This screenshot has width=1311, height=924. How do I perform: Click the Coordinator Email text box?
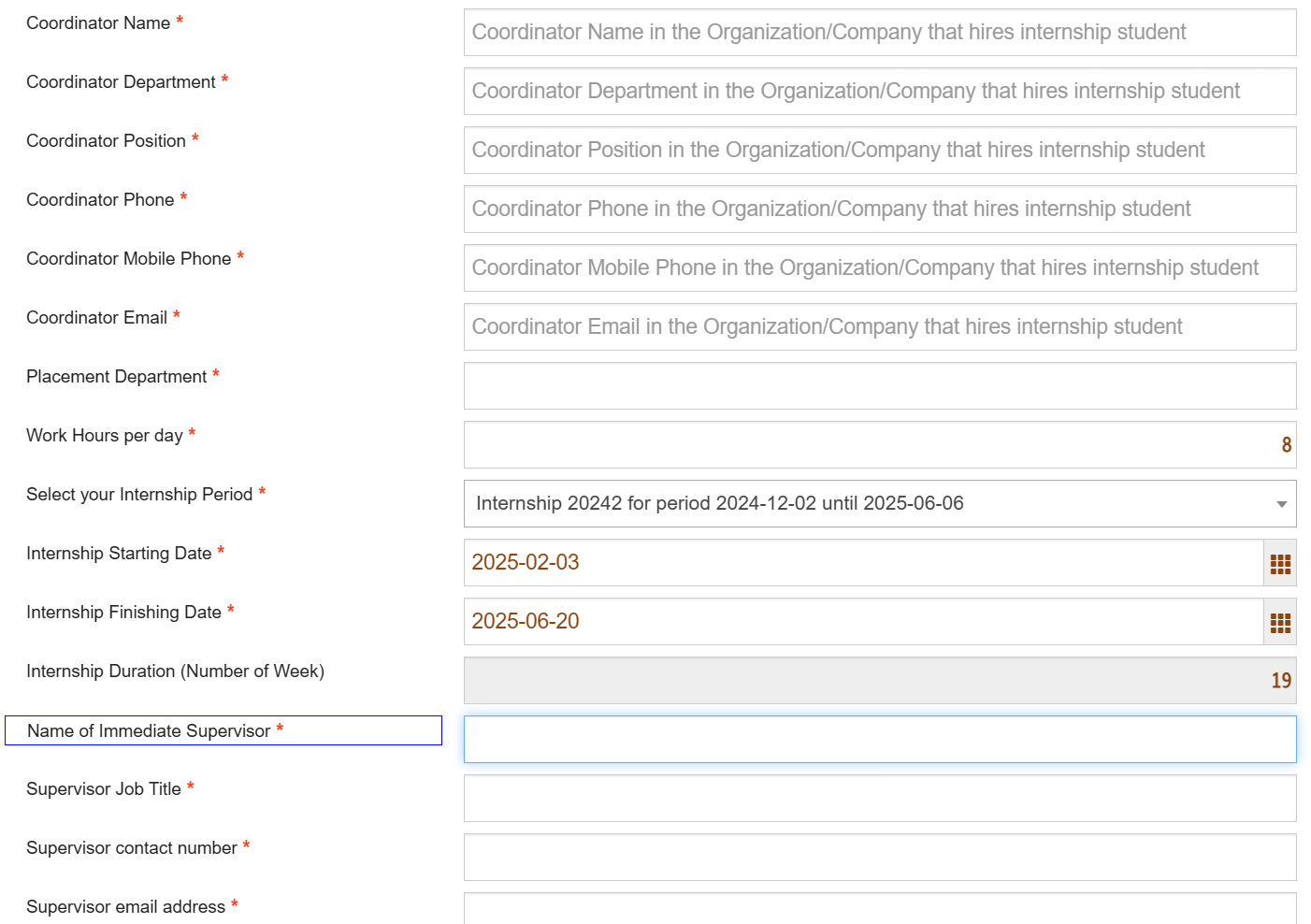(879, 327)
